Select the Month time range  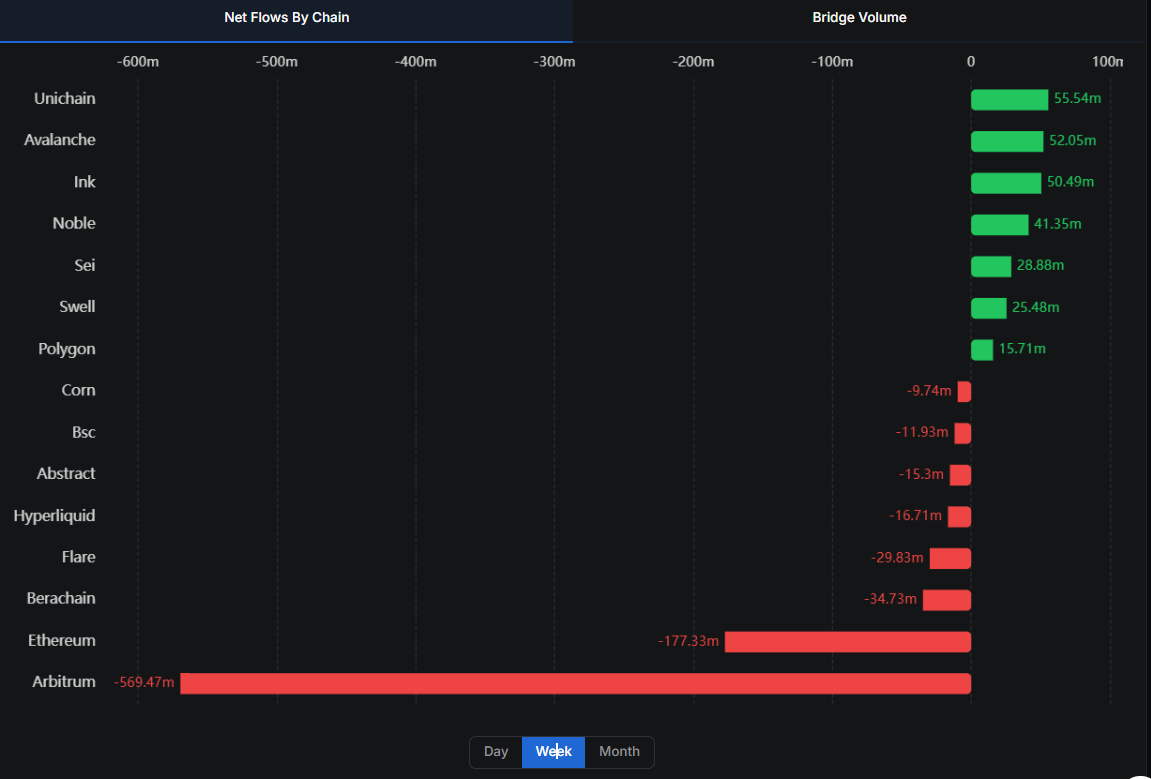619,752
